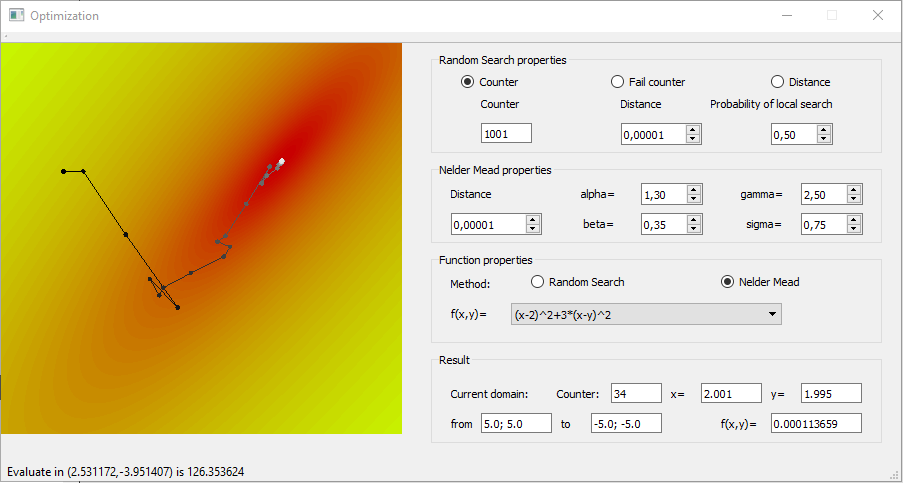Increase the gamma value
Image resolution: width=903 pixels, height=483 pixels.
(854, 190)
